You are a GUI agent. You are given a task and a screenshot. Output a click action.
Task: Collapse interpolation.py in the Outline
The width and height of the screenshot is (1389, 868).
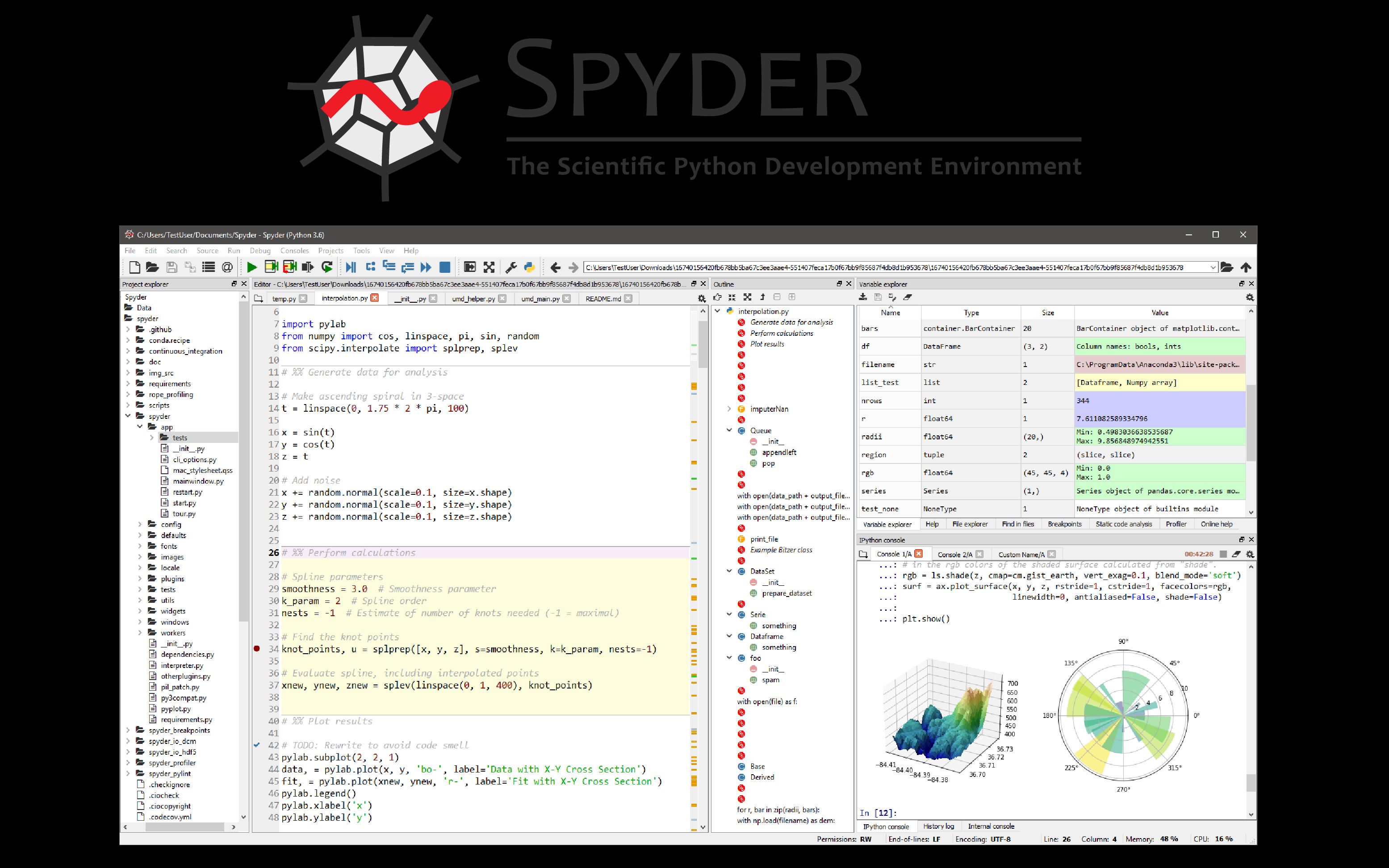pos(717,311)
